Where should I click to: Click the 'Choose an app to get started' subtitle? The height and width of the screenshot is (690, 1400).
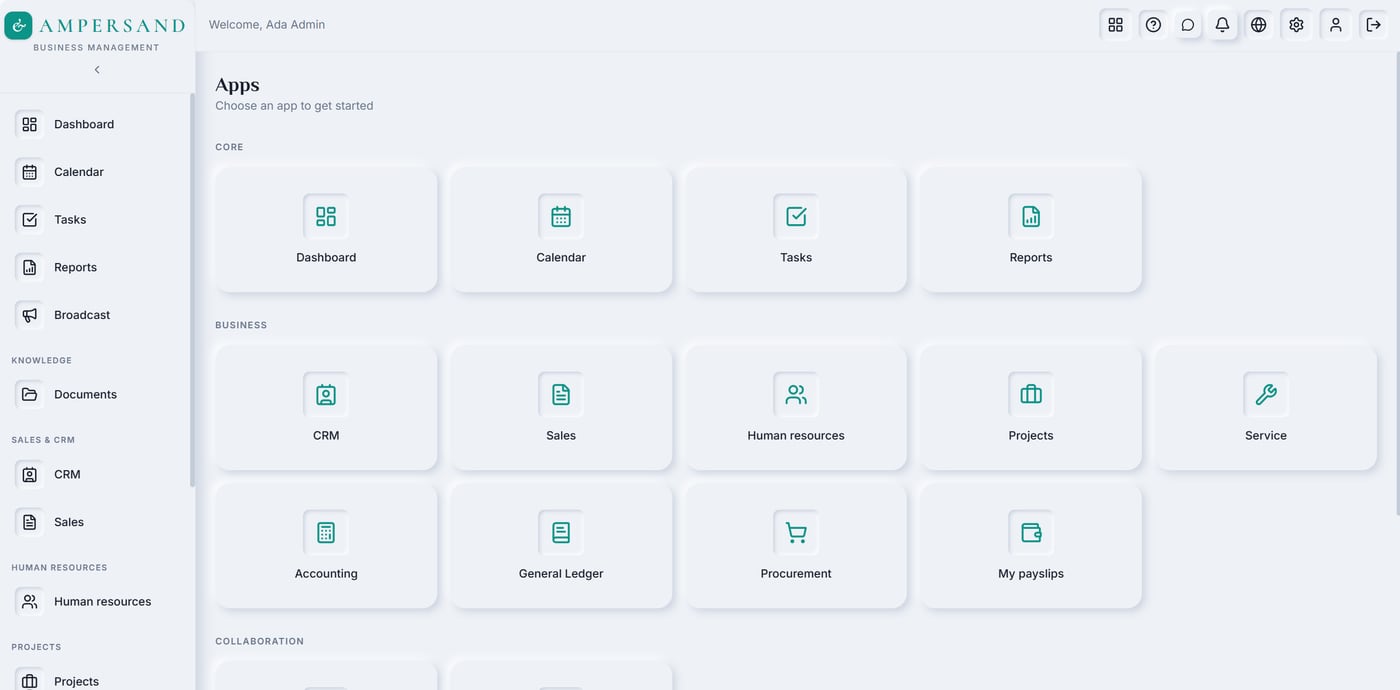pyautogui.click(x=294, y=106)
